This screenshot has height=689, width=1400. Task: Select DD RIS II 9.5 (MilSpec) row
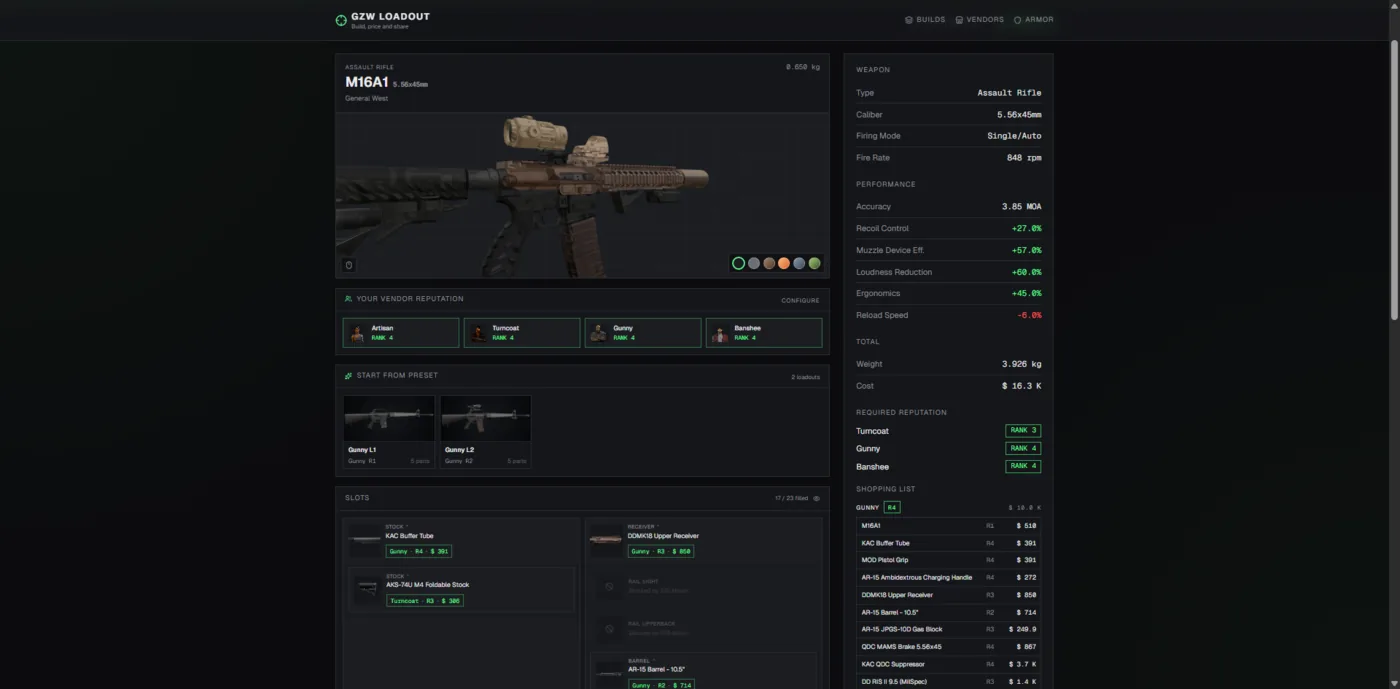pyautogui.click(x=948, y=681)
